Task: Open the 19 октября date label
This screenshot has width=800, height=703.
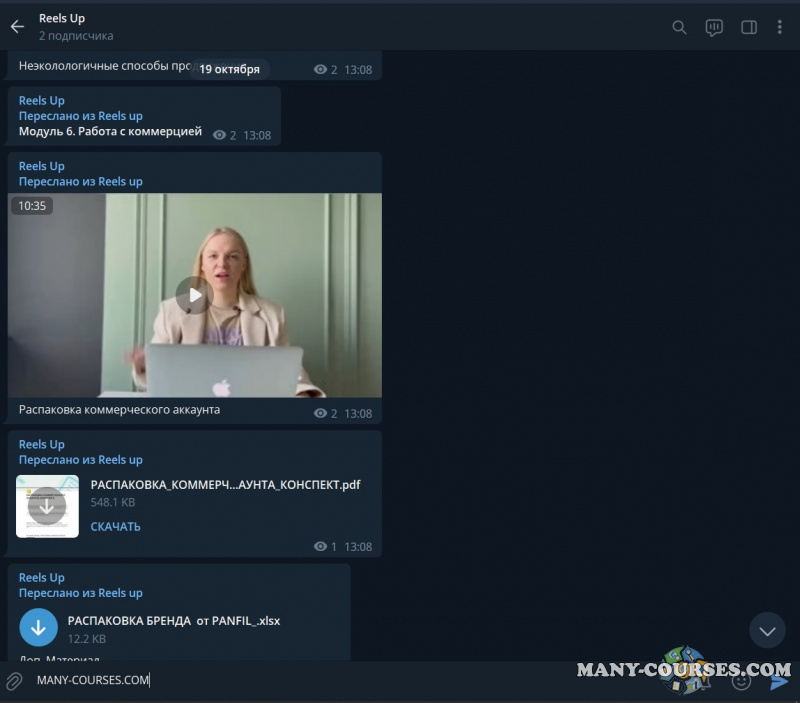Action: click(232, 69)
